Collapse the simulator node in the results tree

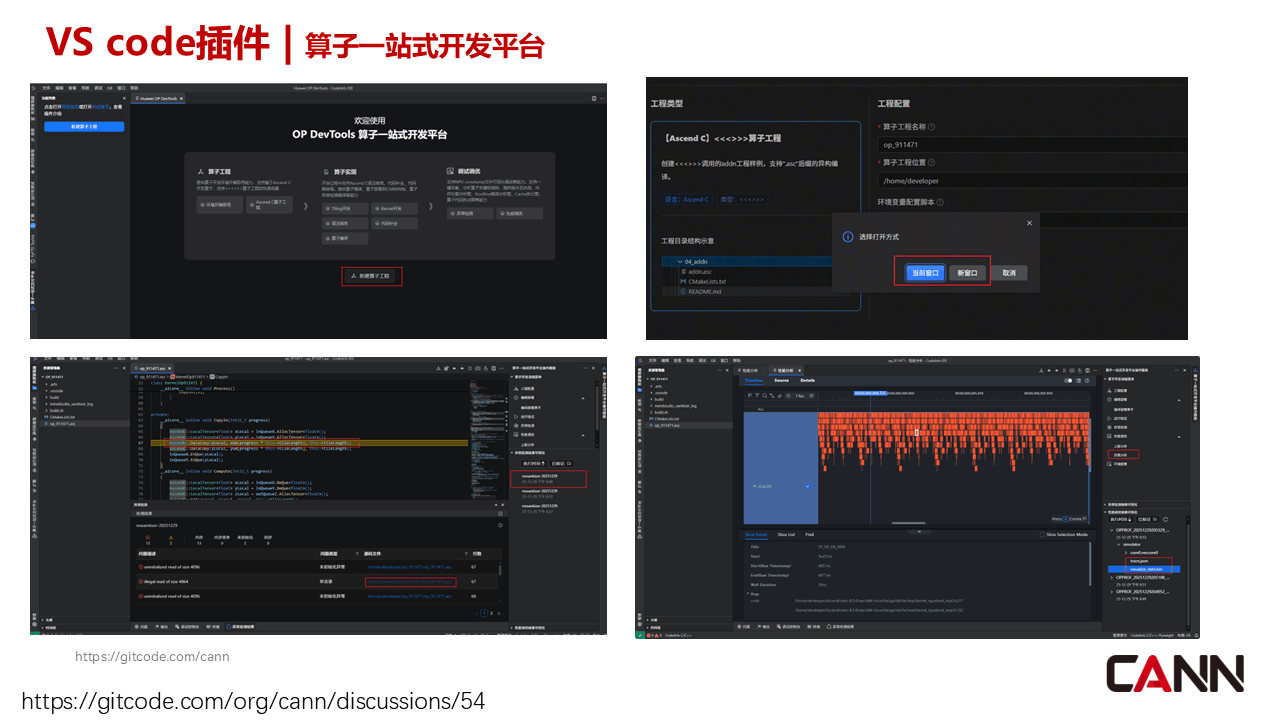click(x=1119, y=544)
